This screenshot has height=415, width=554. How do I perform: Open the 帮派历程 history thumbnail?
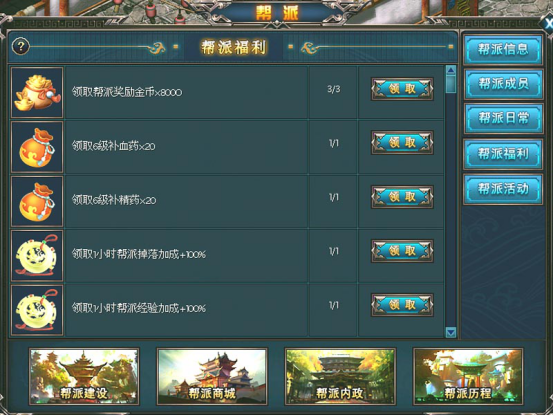(x=468, y=376)
